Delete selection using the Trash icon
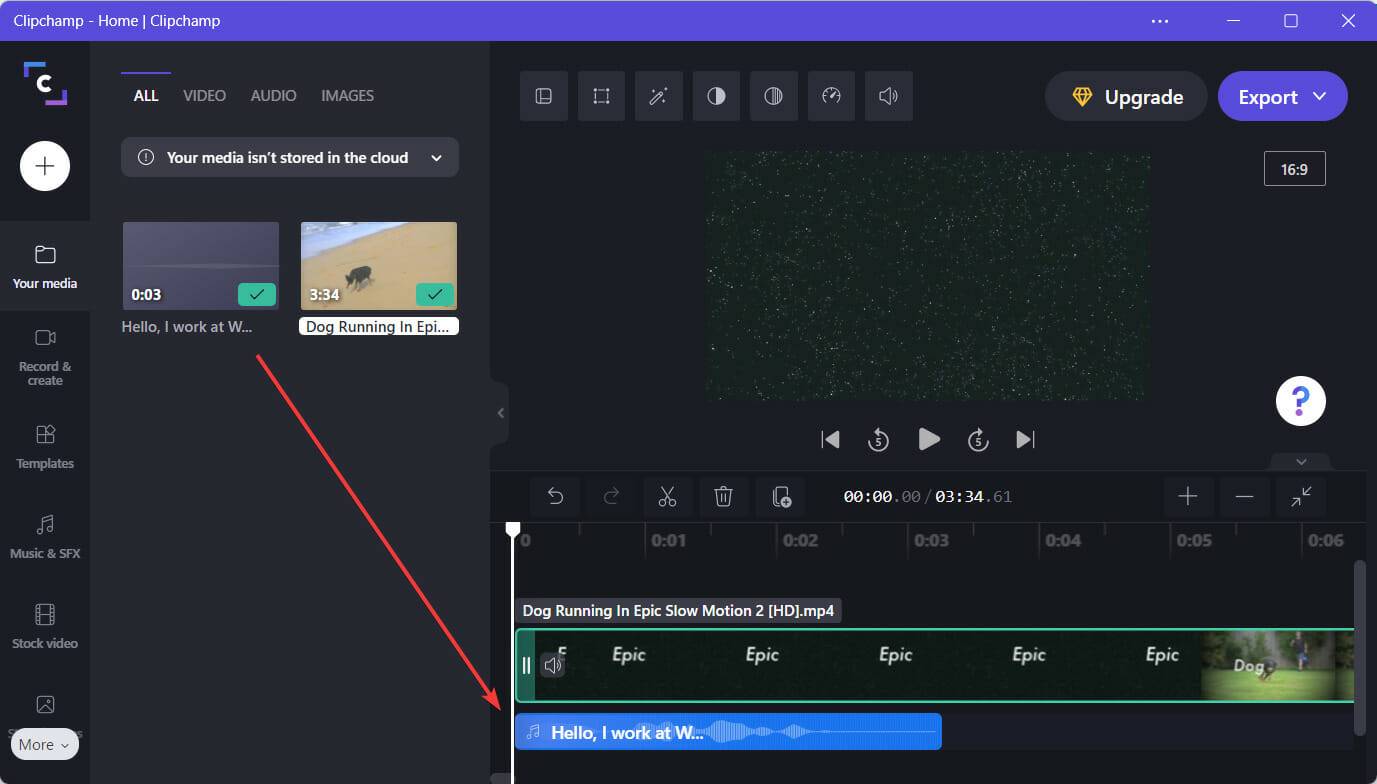 click(724, 496)
